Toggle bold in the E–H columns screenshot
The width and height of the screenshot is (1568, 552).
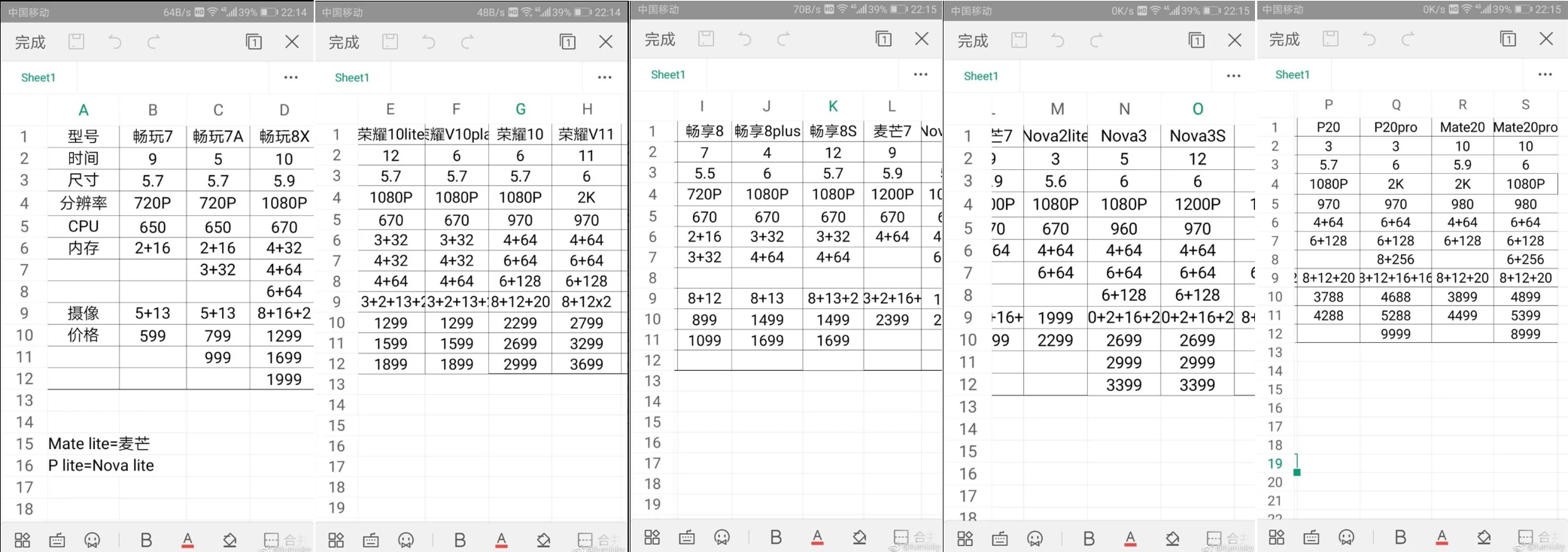[x=460, y=540]
